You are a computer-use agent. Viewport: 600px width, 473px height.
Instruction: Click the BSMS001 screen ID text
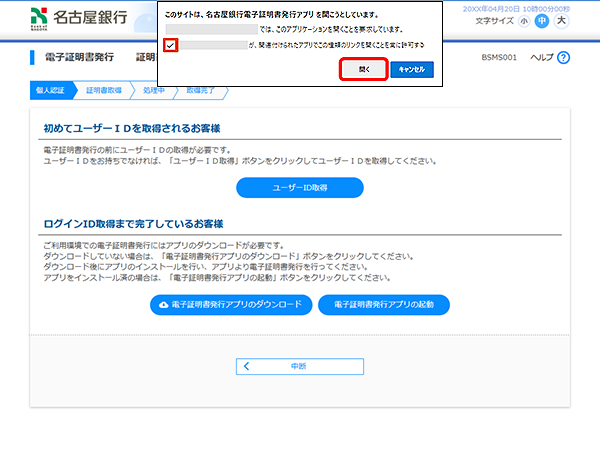[x=498, y=58]
